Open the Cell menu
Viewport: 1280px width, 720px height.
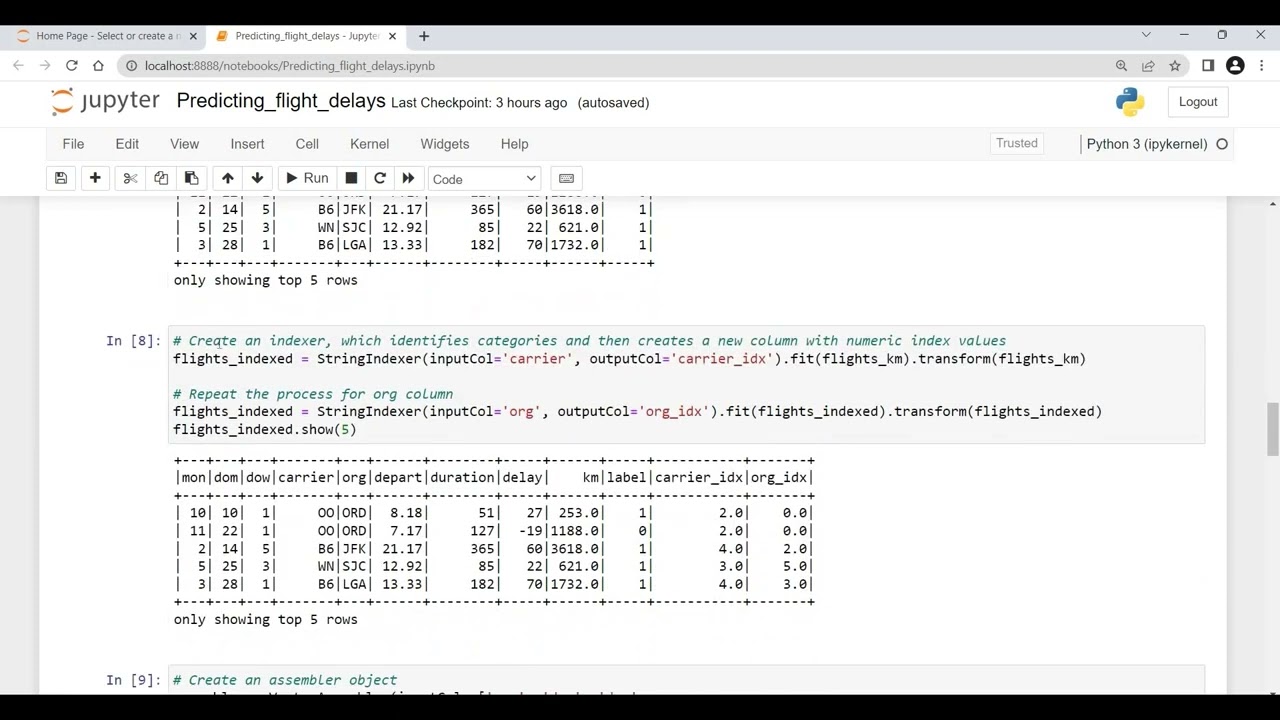click(x=307, y=144)
